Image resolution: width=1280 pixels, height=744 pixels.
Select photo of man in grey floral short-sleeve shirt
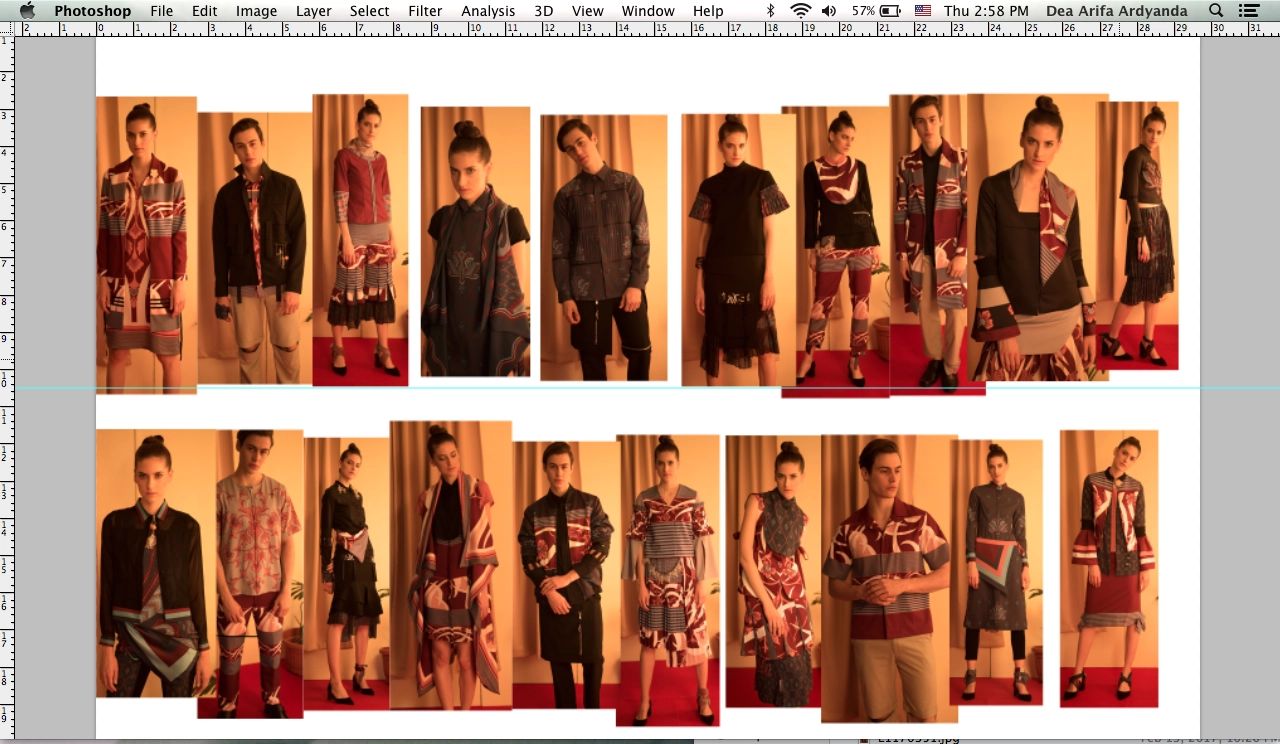260,574
